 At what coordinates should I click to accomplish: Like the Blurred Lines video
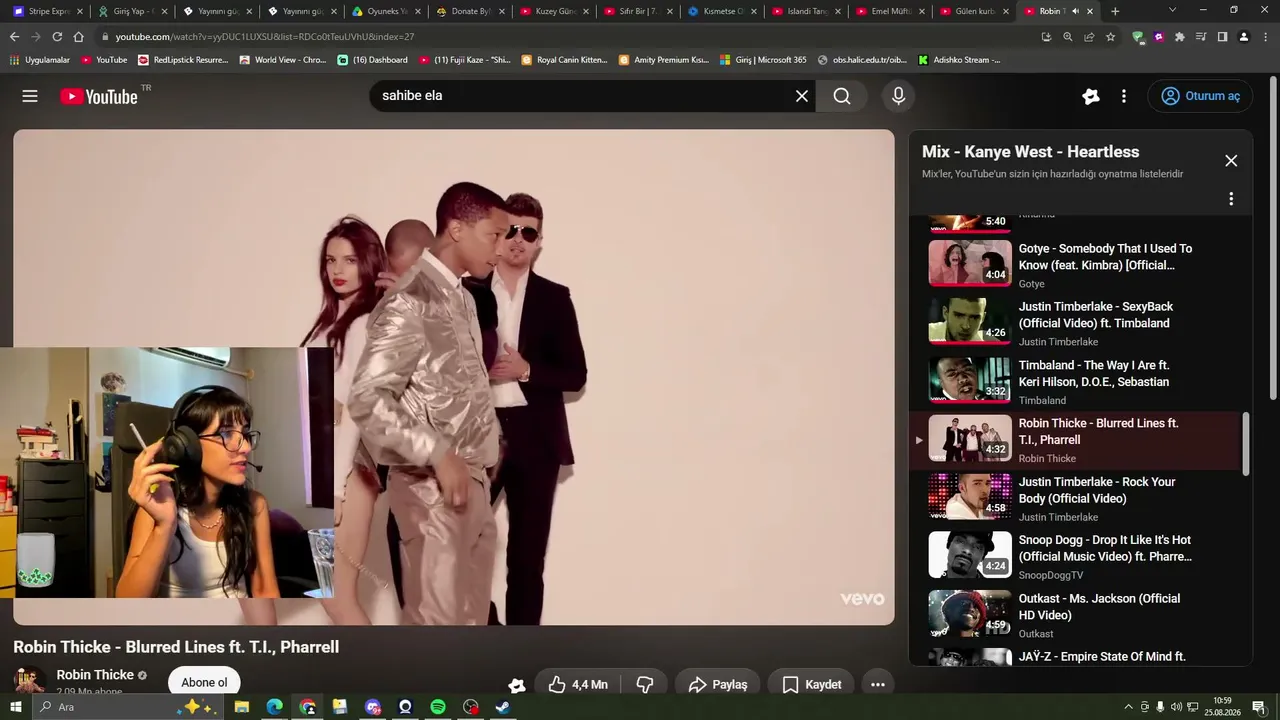578,685
